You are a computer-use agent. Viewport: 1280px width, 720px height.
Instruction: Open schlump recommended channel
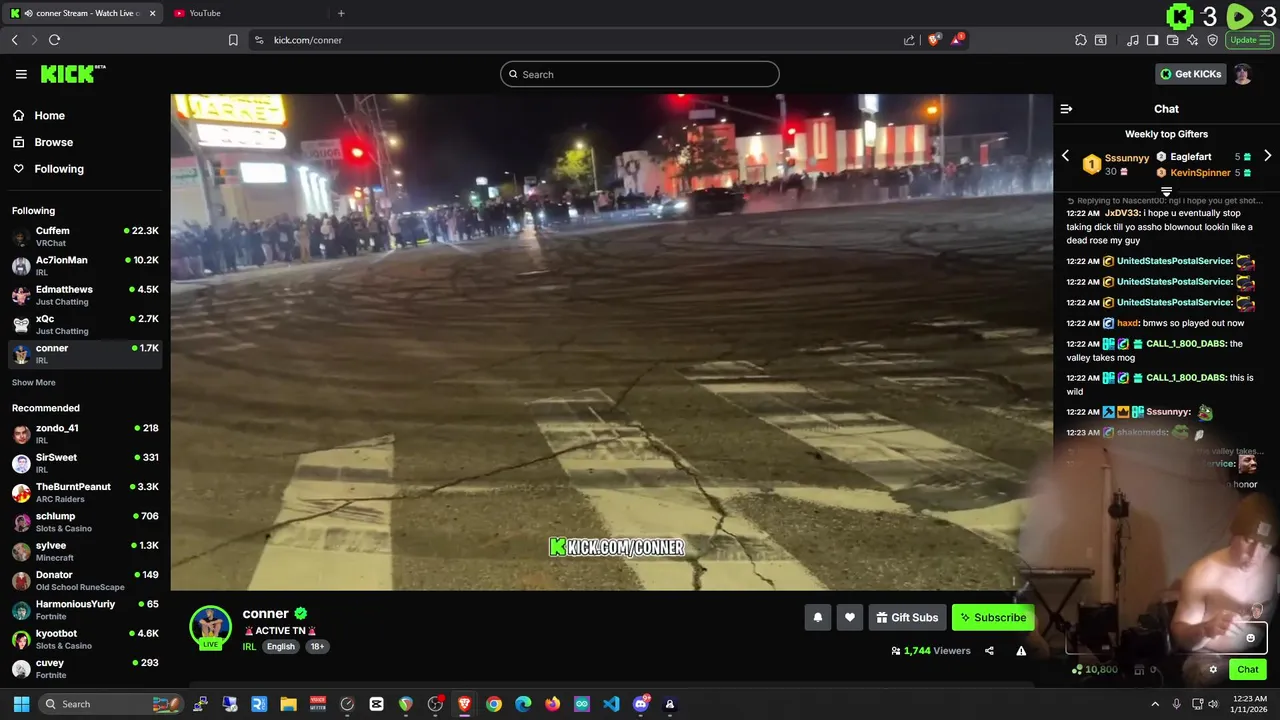tap(85, 521)
